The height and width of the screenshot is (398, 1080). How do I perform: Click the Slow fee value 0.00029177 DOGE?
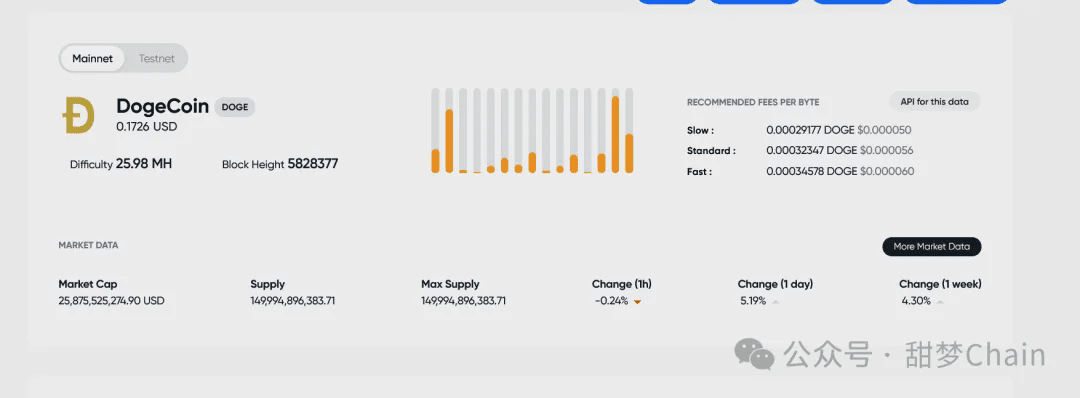[x=811, y=129]
